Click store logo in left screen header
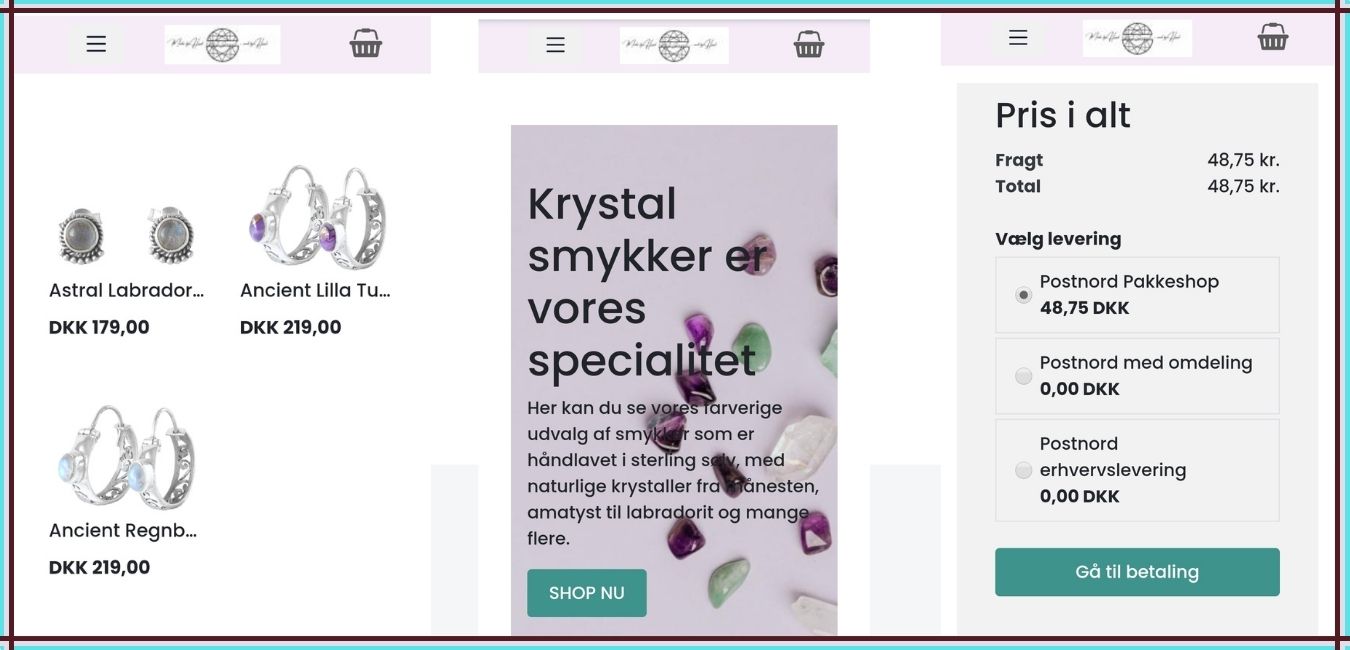 coord(222,45)
